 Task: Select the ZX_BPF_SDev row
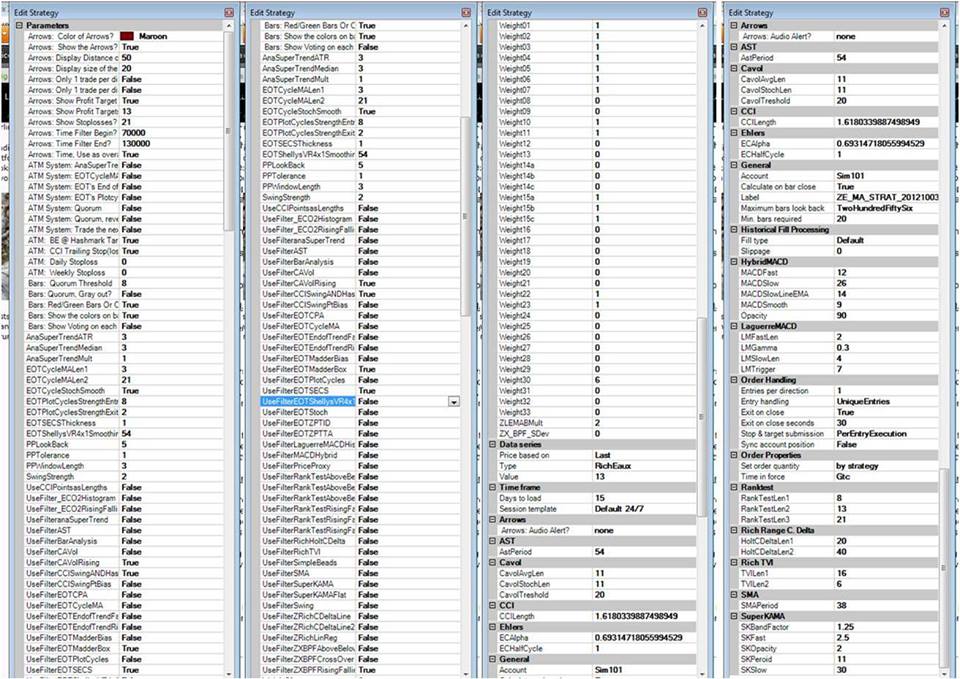[x=596, y=433]
